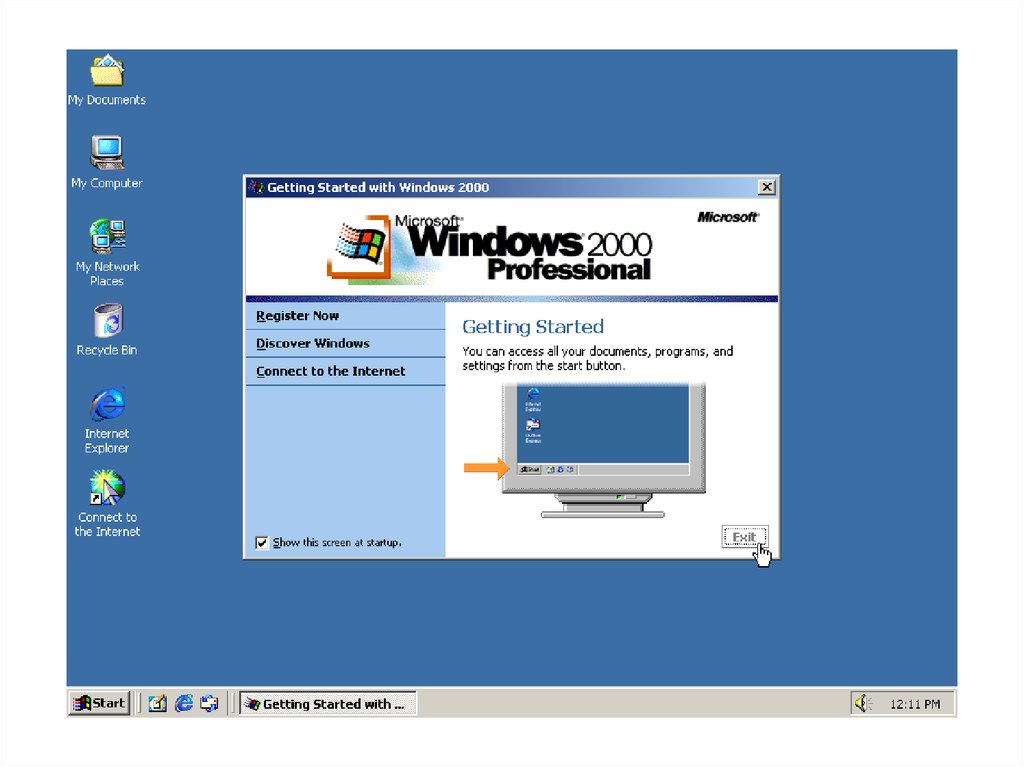
Task: Open the My Documents desktop icon
Action: [107, 73]
